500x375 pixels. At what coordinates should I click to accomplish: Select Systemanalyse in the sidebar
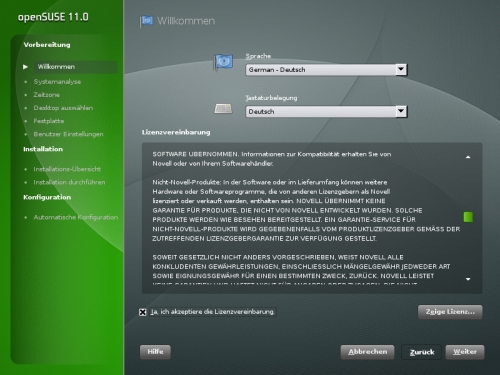point(57,82)
